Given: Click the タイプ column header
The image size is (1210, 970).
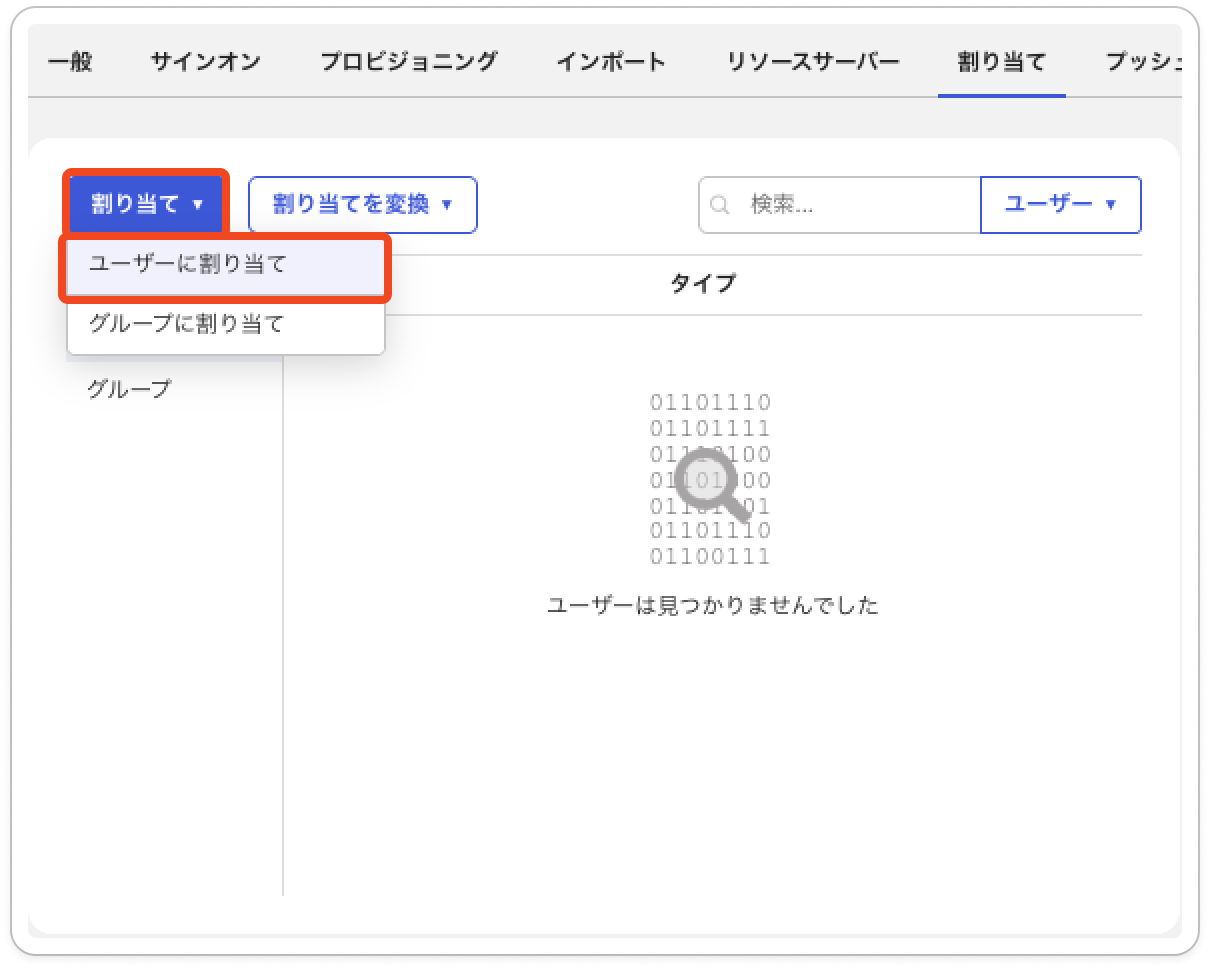Looking at the screenshot, I should (x=703, y=284).
